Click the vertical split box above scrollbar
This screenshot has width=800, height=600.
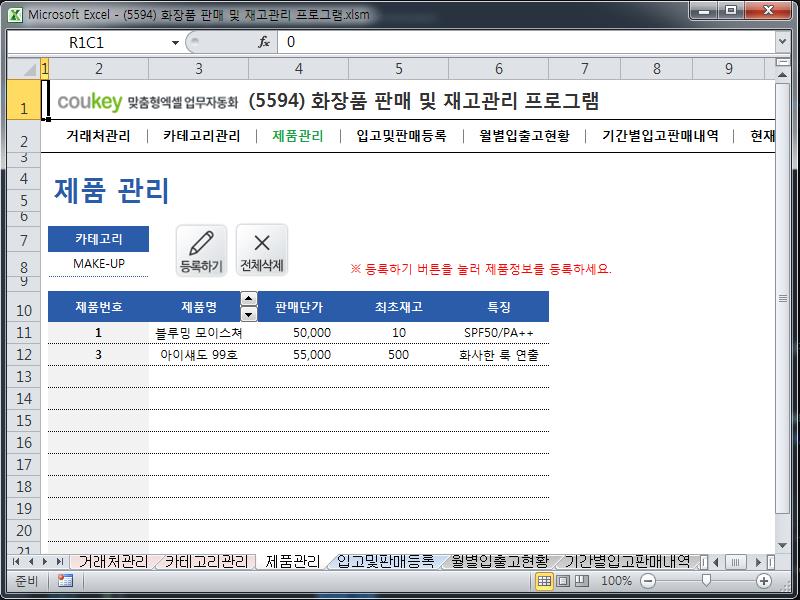(782, 62)
